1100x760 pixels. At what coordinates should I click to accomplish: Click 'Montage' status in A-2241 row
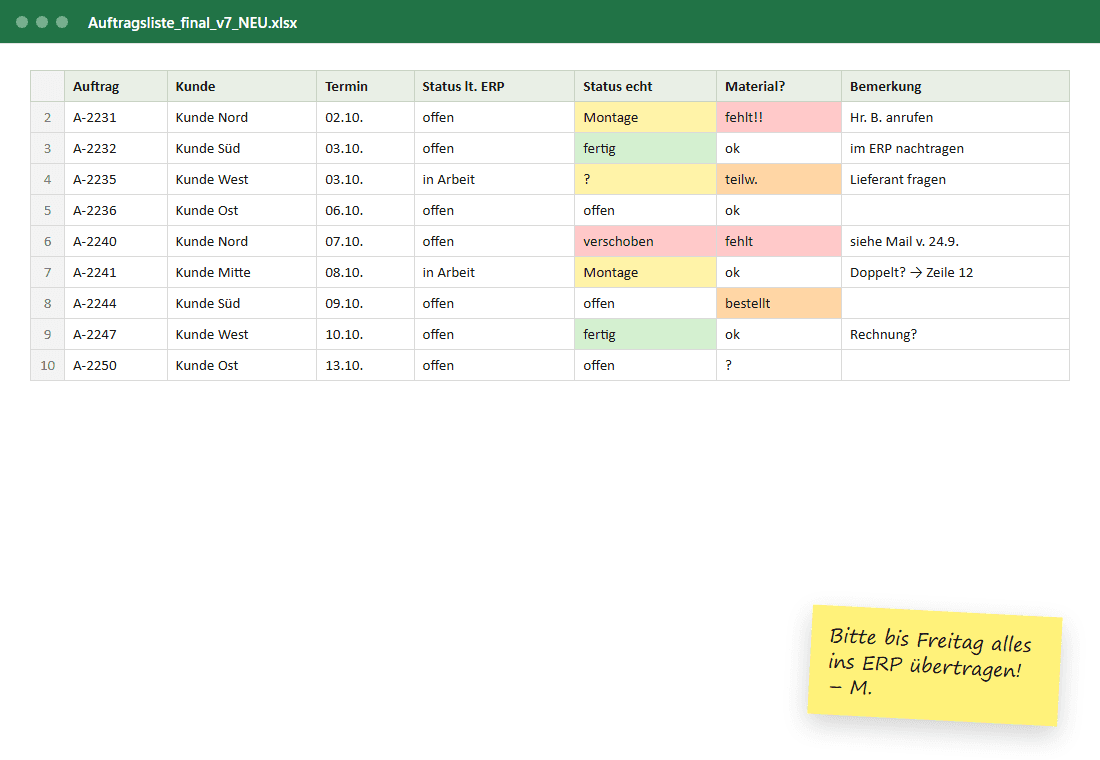[x=645, y=272]
